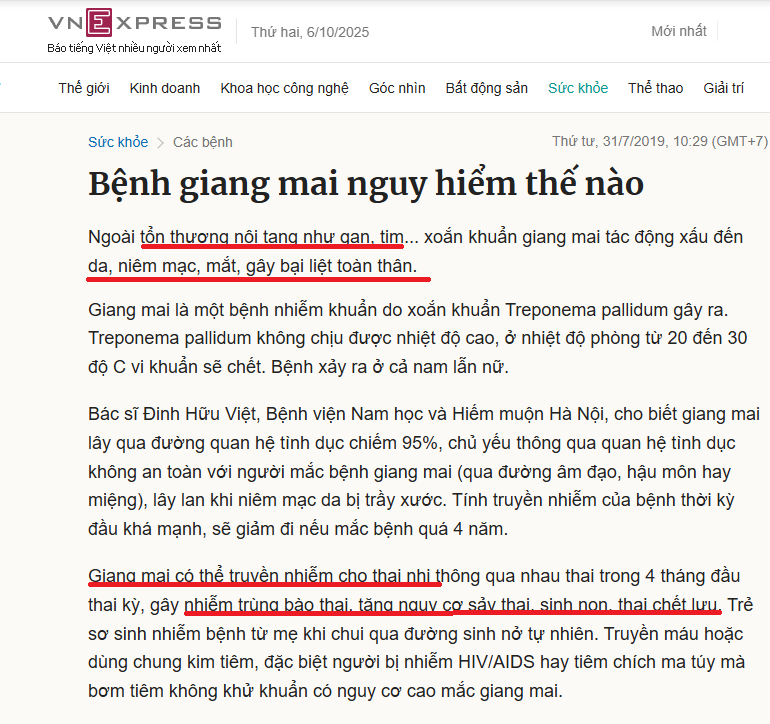
Task: Open the Kinh doanh section
Action: tap(165, 88)
